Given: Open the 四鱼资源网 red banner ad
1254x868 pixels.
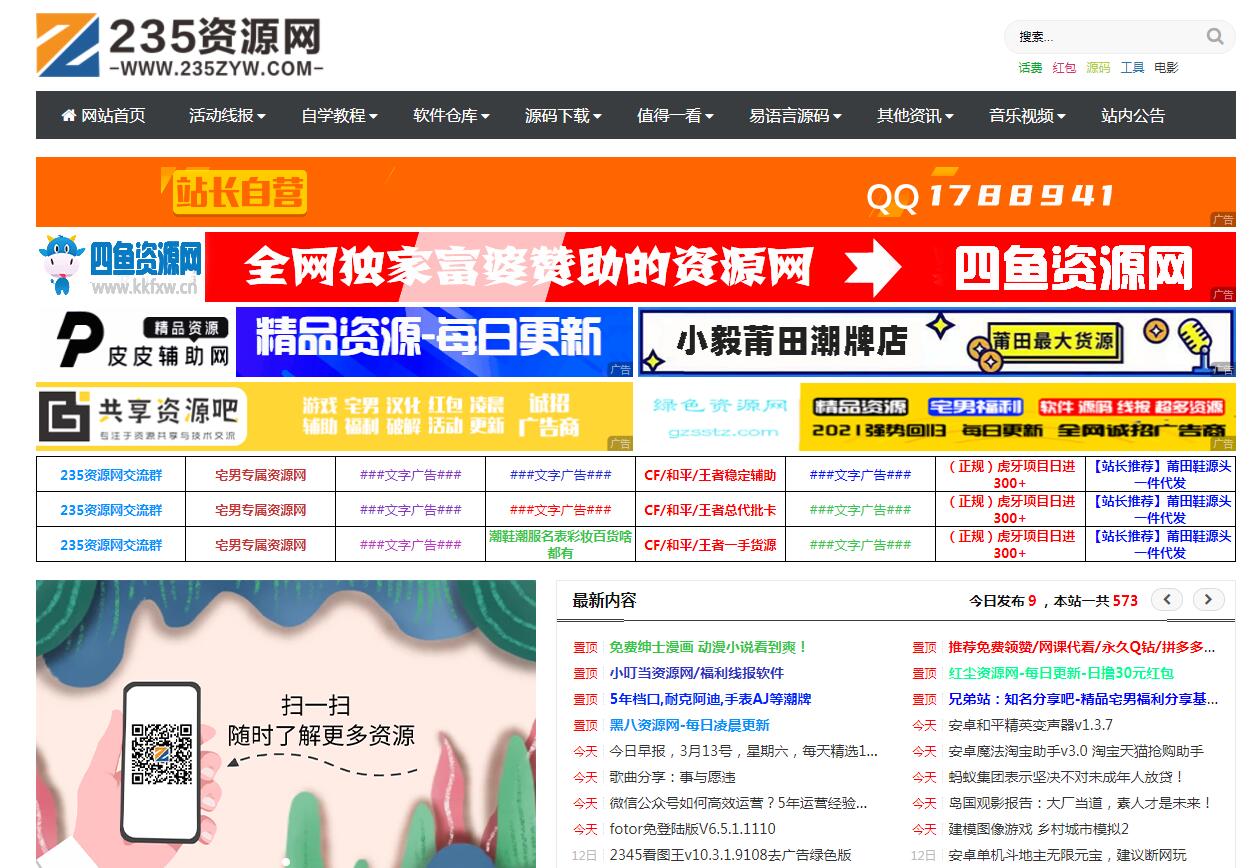Looking at the screenshot, I should tap(636, 267).
